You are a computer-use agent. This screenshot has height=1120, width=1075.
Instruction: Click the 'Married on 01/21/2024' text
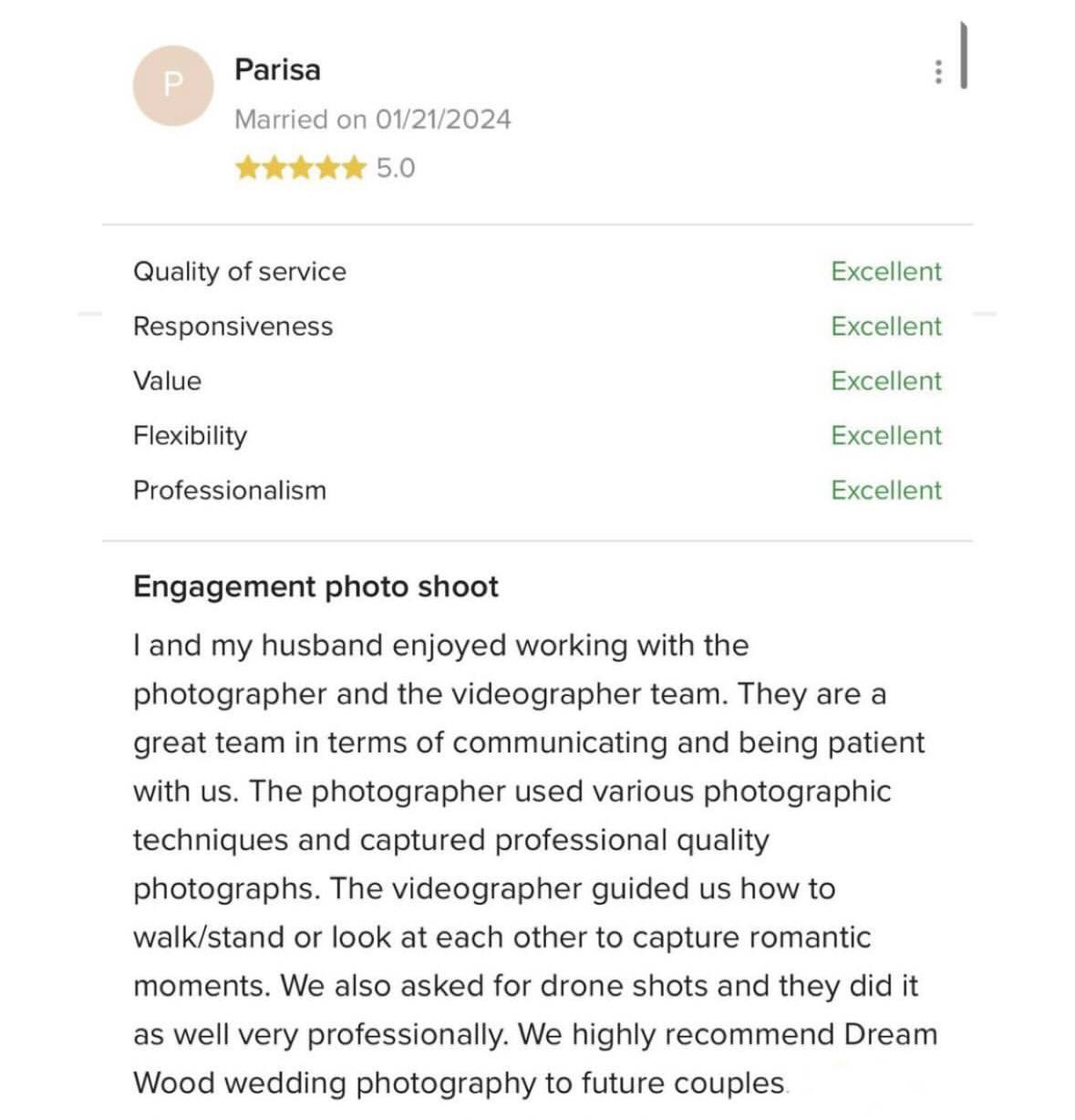pos(373,119)
